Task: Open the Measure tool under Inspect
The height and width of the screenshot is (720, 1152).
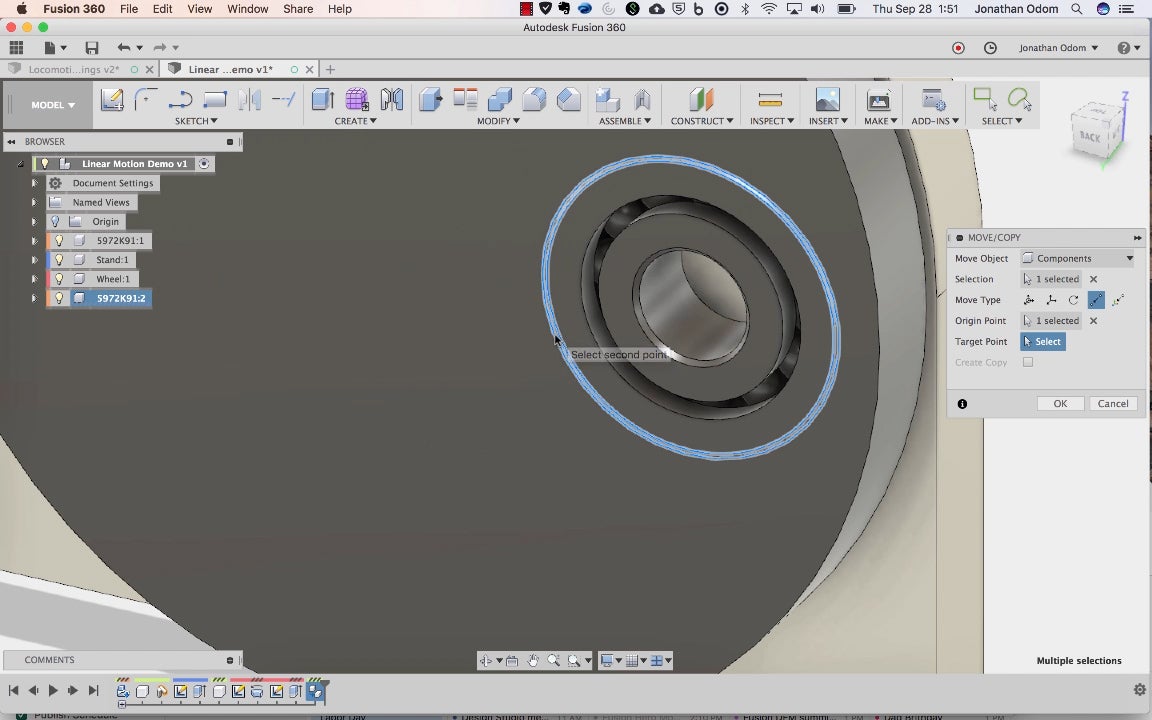Action: [769, 99]
